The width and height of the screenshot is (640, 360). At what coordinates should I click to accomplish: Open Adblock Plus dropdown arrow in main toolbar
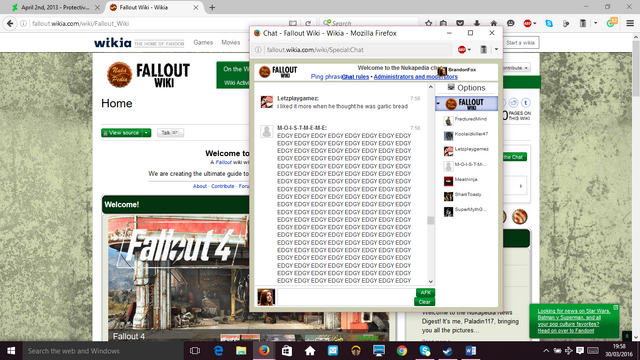click(x=535, y=24)
